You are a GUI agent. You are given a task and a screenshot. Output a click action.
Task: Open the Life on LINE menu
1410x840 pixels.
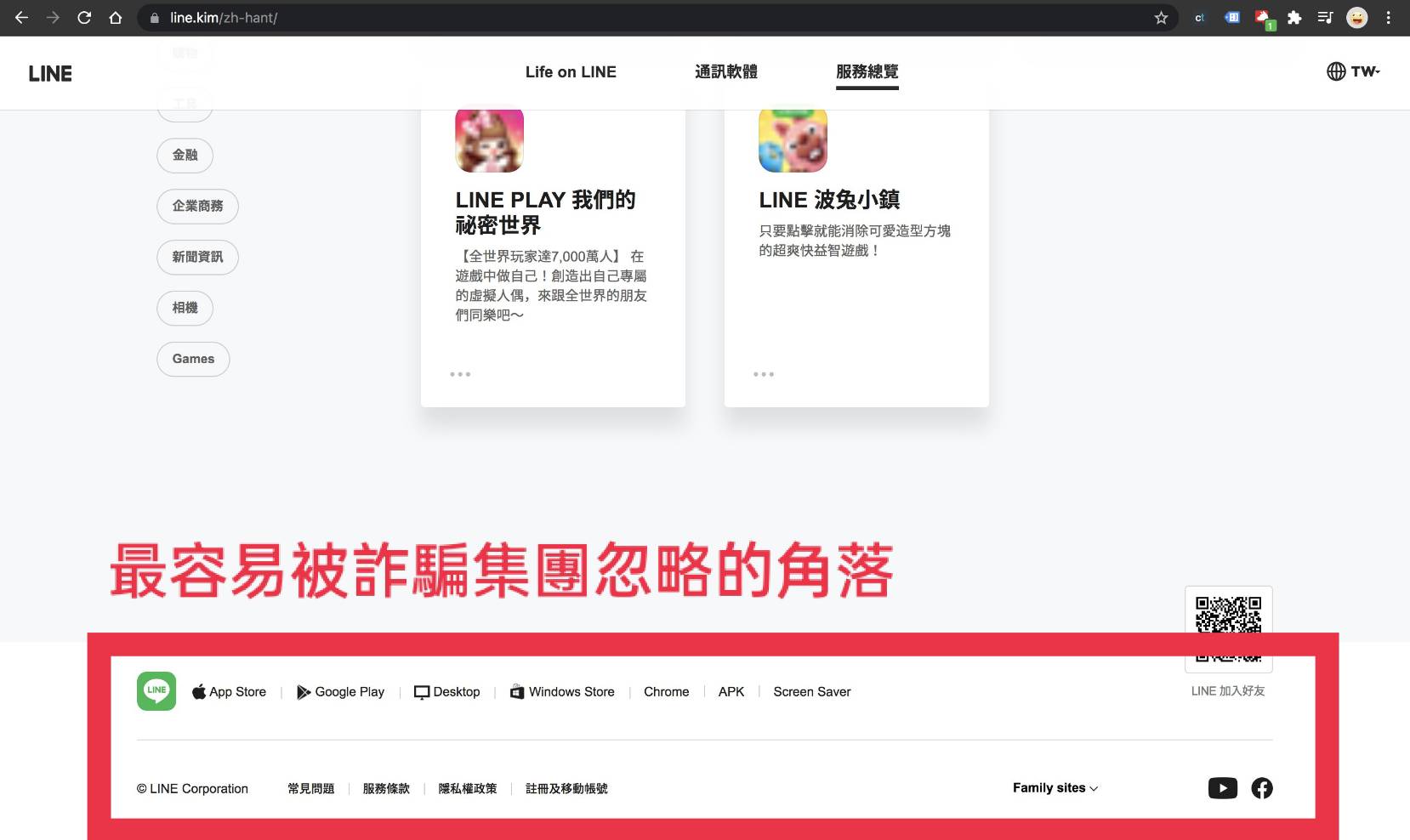coord(571,72)
